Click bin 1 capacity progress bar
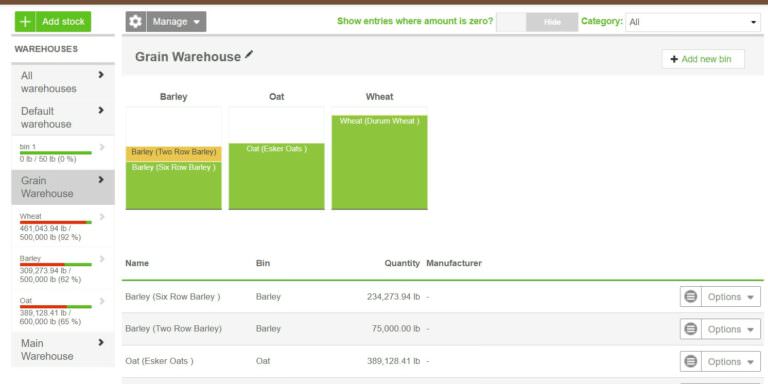 56,153
